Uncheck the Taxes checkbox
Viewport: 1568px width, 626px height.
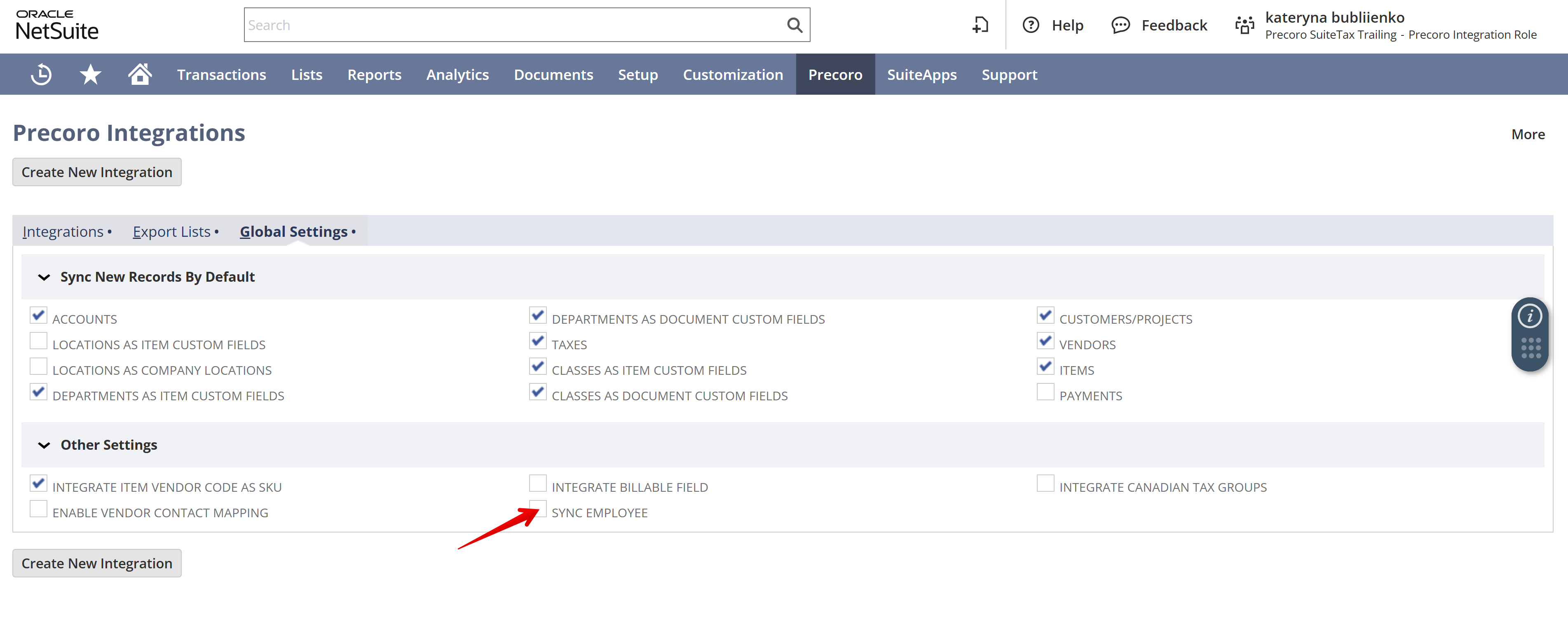click(x=537, y=341)
